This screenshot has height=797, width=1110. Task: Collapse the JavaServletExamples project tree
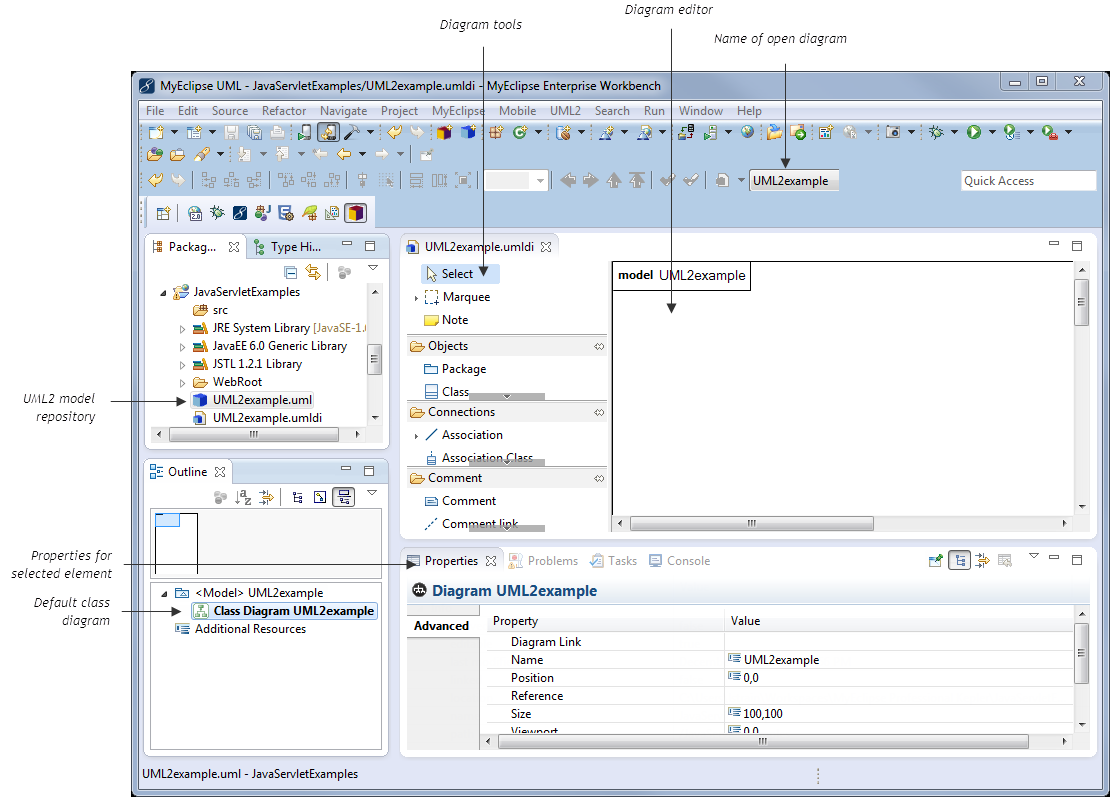(x=164, y=293)
